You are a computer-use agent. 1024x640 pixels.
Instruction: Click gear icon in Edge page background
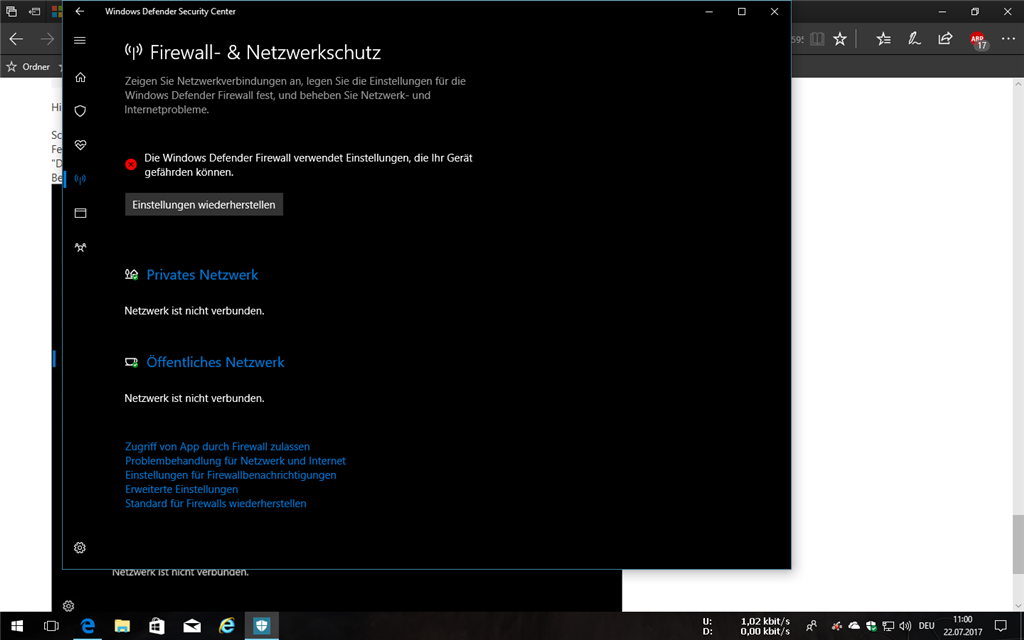(x=69, y=606)
